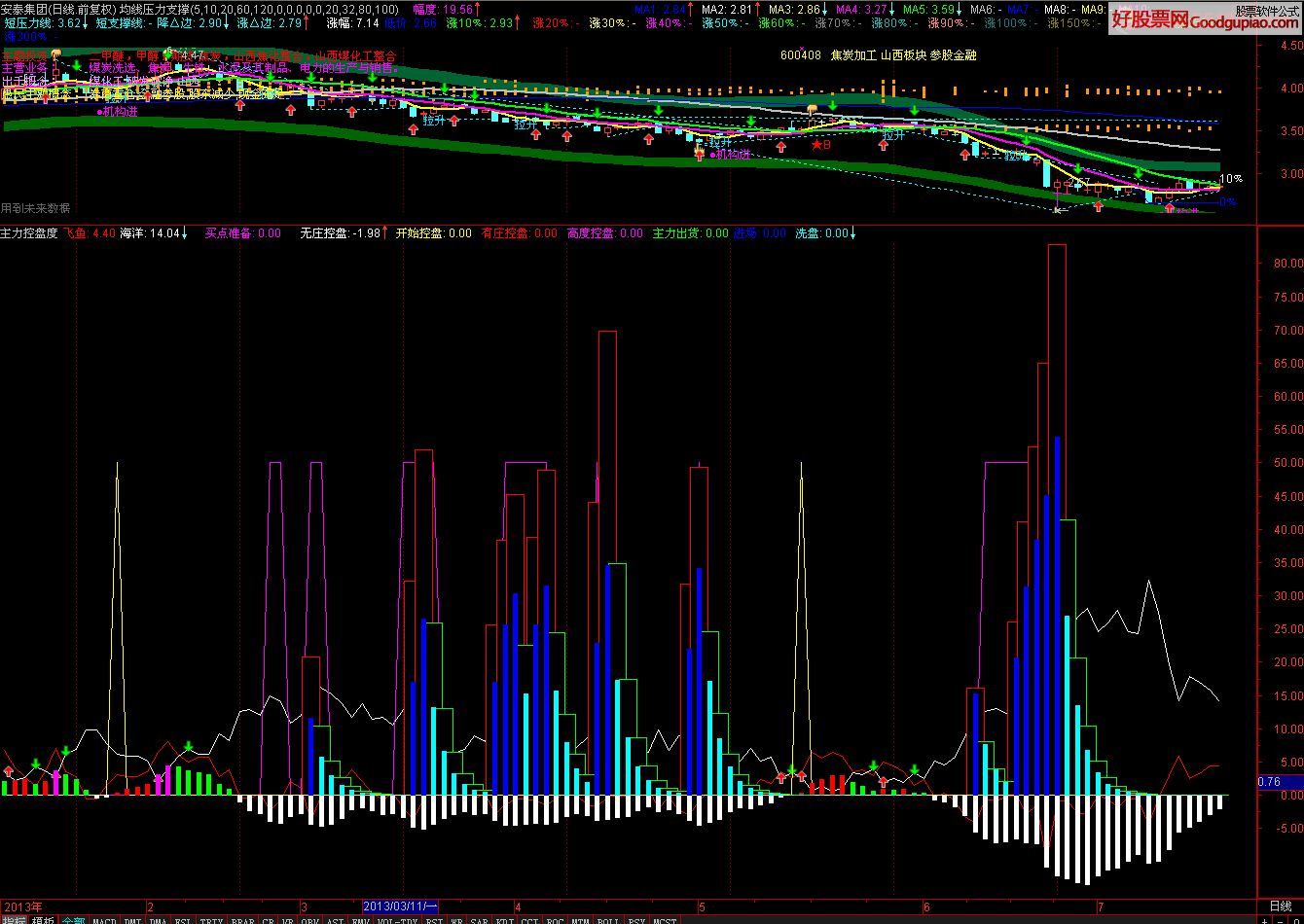The height and width of the screenshot is (924, 1304).
Task: Click the 用到未来数据 notice
Action: (36, 208)
